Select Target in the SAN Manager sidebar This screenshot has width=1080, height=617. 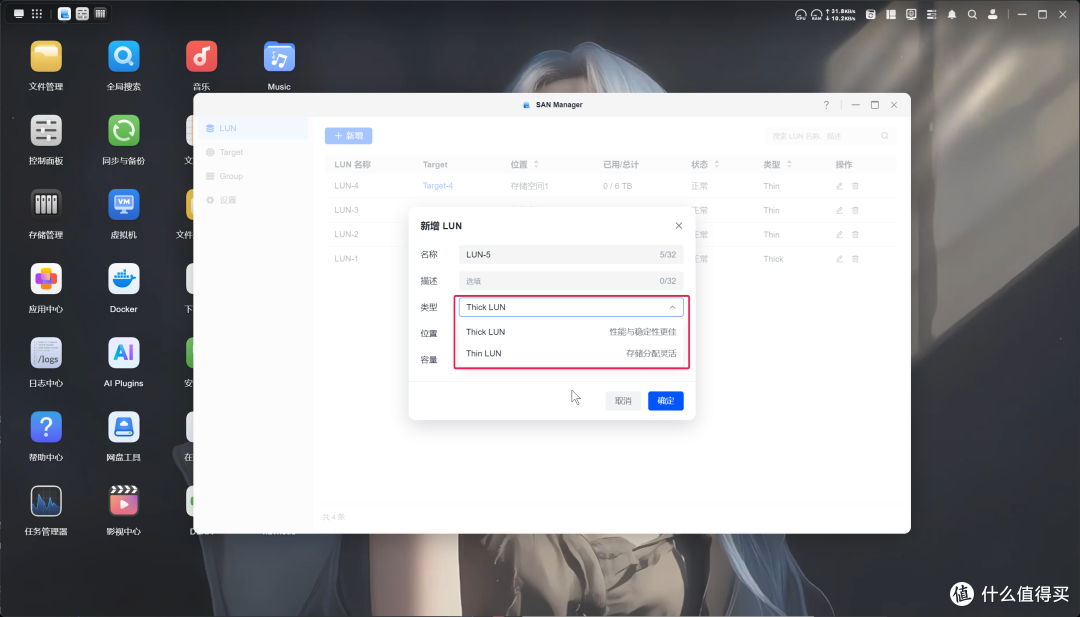[x=253, y=152]
